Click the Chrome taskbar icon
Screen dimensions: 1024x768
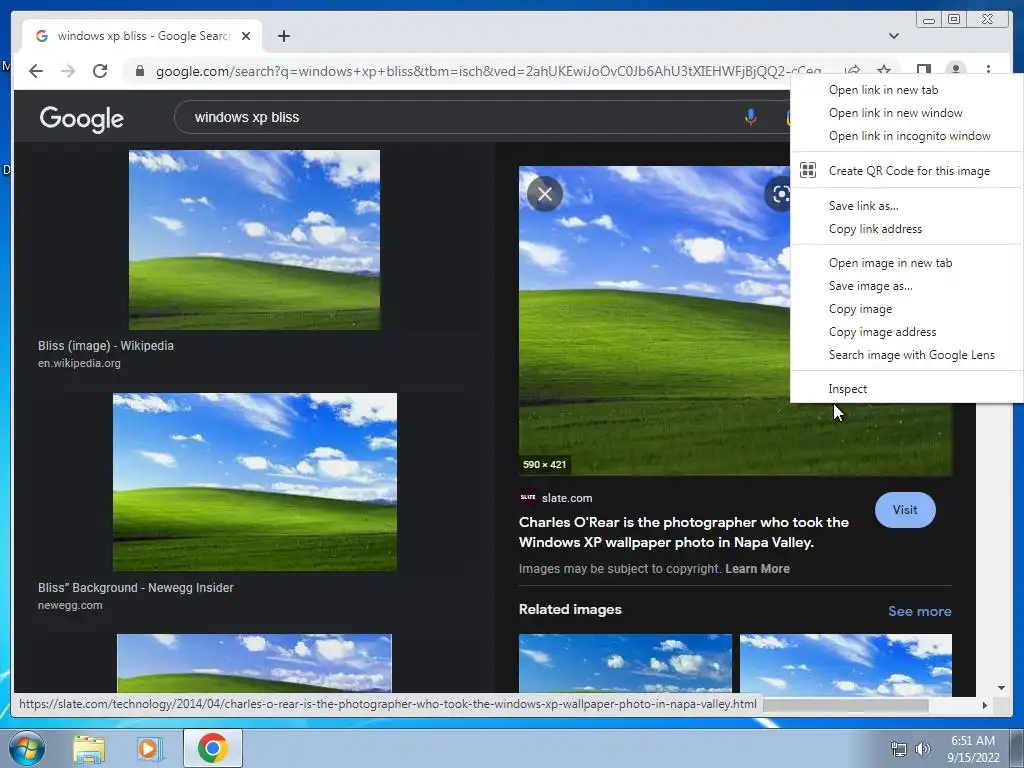click(212, 748)
